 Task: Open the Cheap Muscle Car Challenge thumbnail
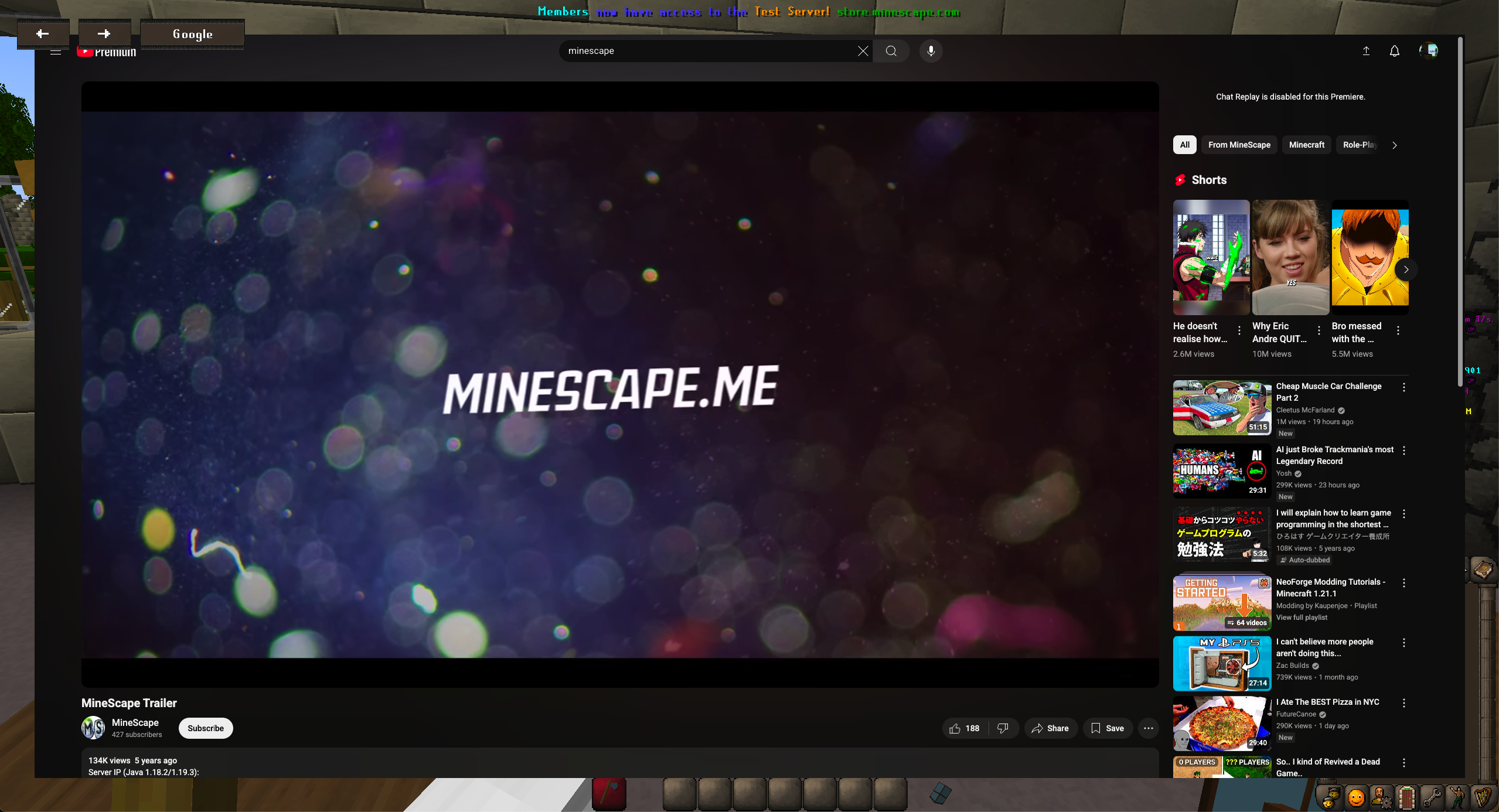click(1222, 408)
